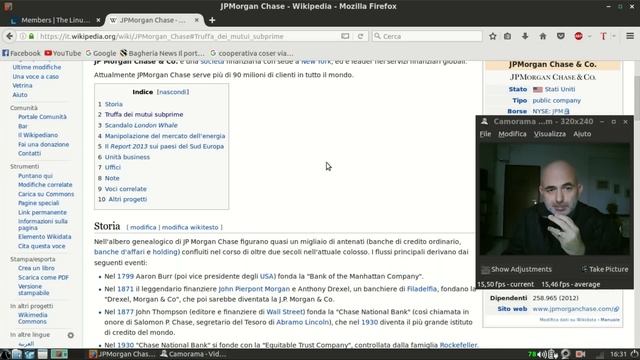
Task: Open a new tab with the plus button
Action: click(212, 20)
